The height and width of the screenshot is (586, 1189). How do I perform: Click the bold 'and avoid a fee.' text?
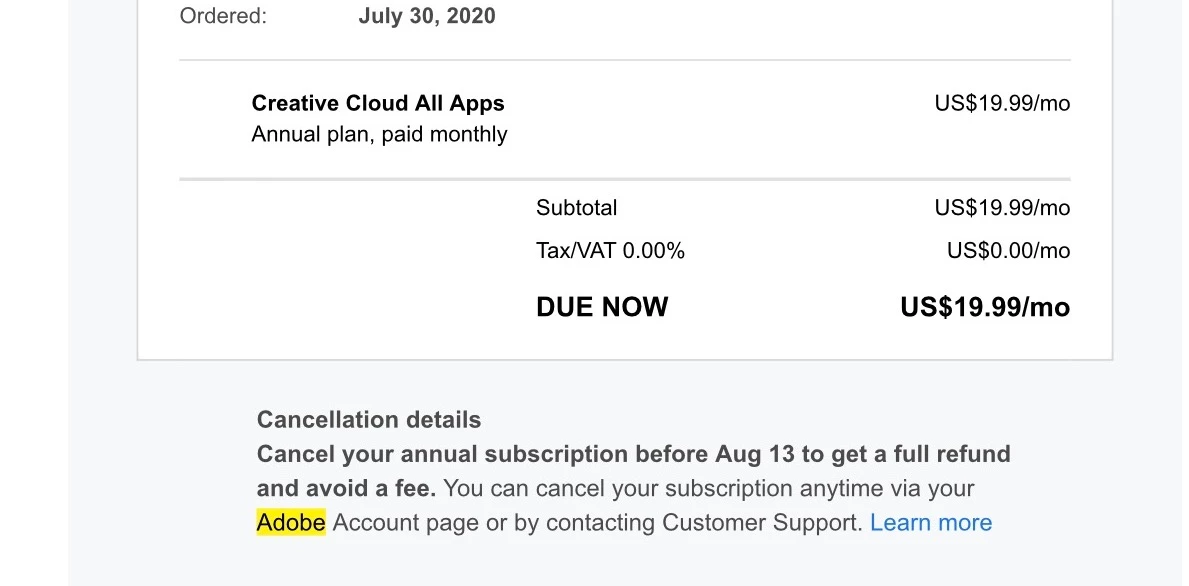(x=346, y=489)
